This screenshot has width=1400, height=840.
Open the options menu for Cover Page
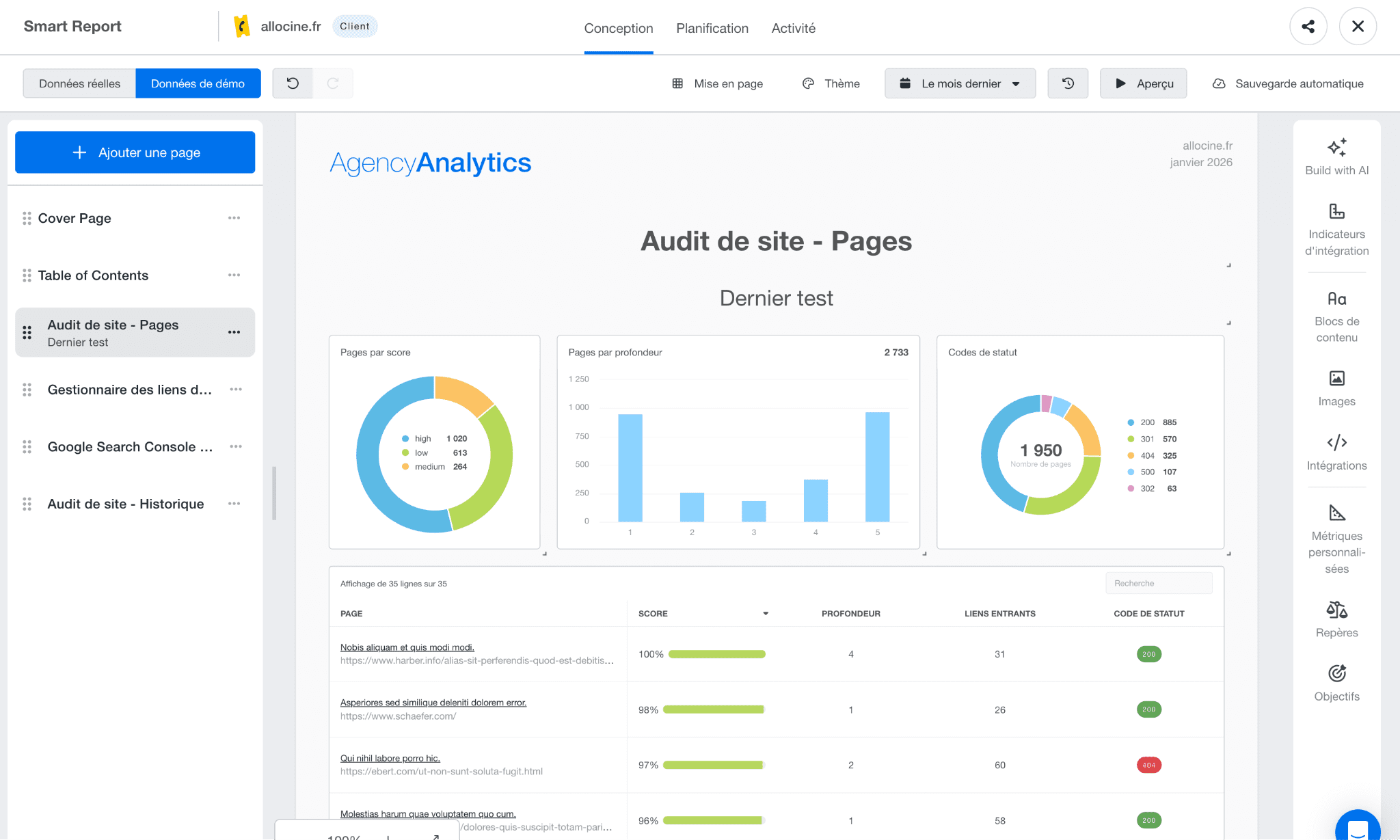[x=234, y=217]
